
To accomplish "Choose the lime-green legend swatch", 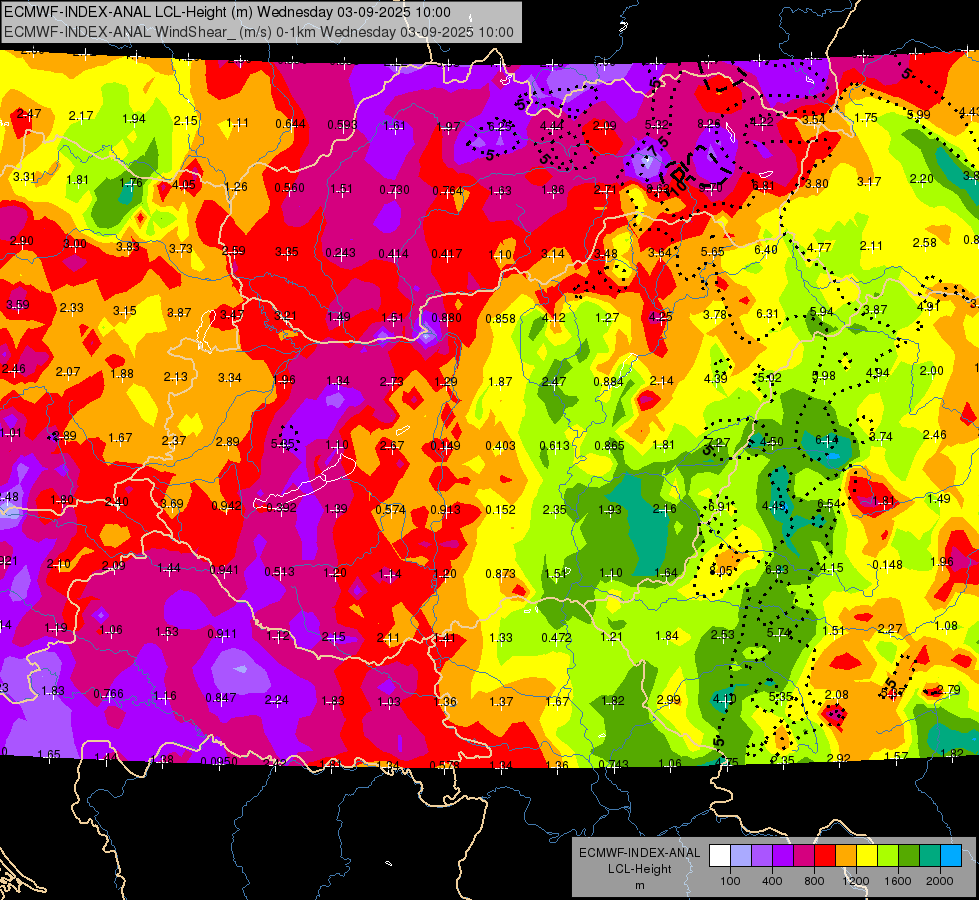I will point(888,856).
